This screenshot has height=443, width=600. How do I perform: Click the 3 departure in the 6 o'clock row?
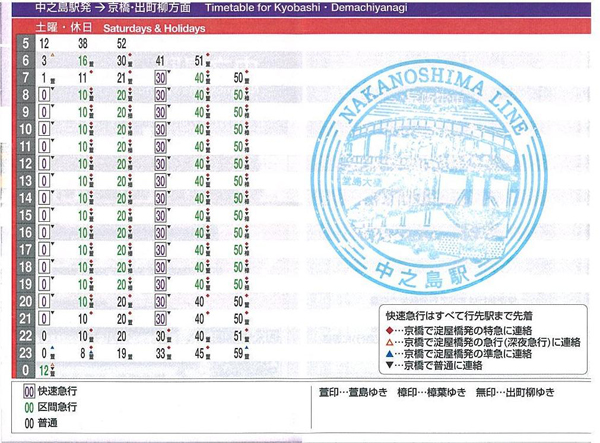[44, 60]
